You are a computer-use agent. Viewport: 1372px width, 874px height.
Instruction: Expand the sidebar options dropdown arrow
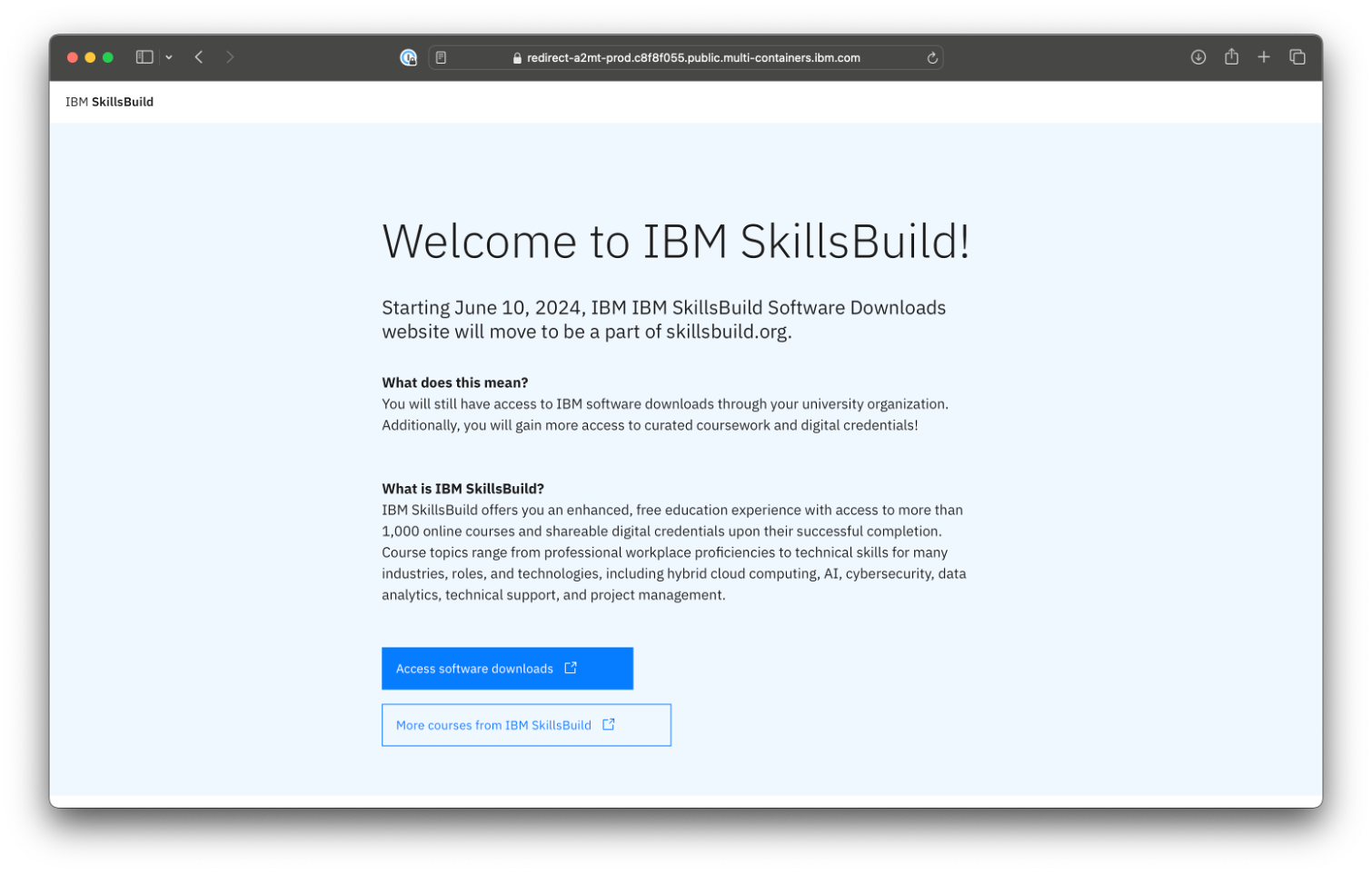pos(169,57)
